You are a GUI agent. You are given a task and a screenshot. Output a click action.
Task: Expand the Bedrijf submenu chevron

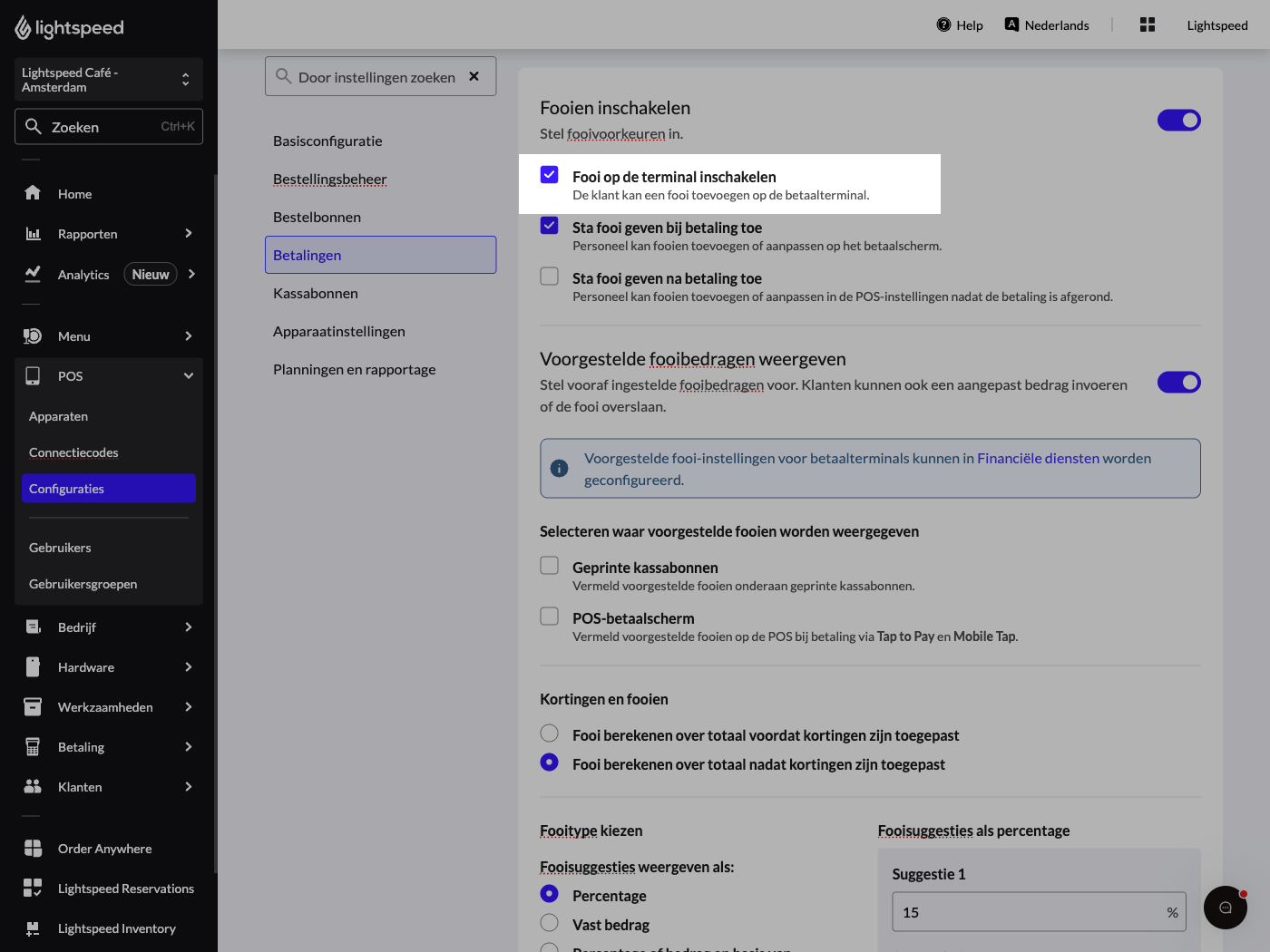[x=189, y=627]
